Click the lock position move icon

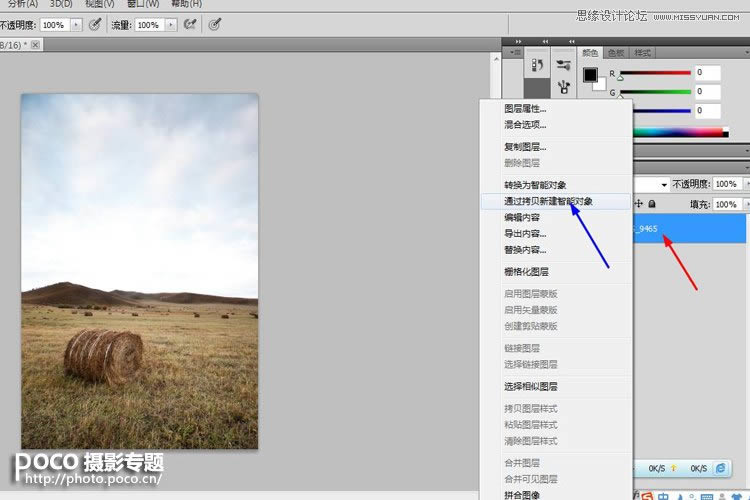click(x=638, y=204)
